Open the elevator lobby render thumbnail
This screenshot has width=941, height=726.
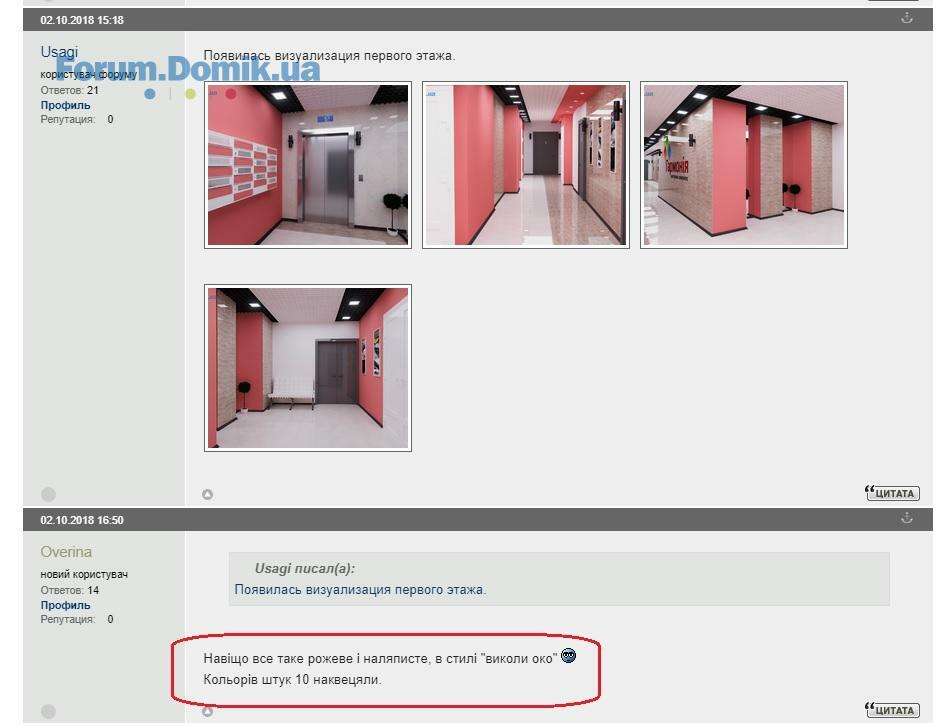(x=308, y=165)
